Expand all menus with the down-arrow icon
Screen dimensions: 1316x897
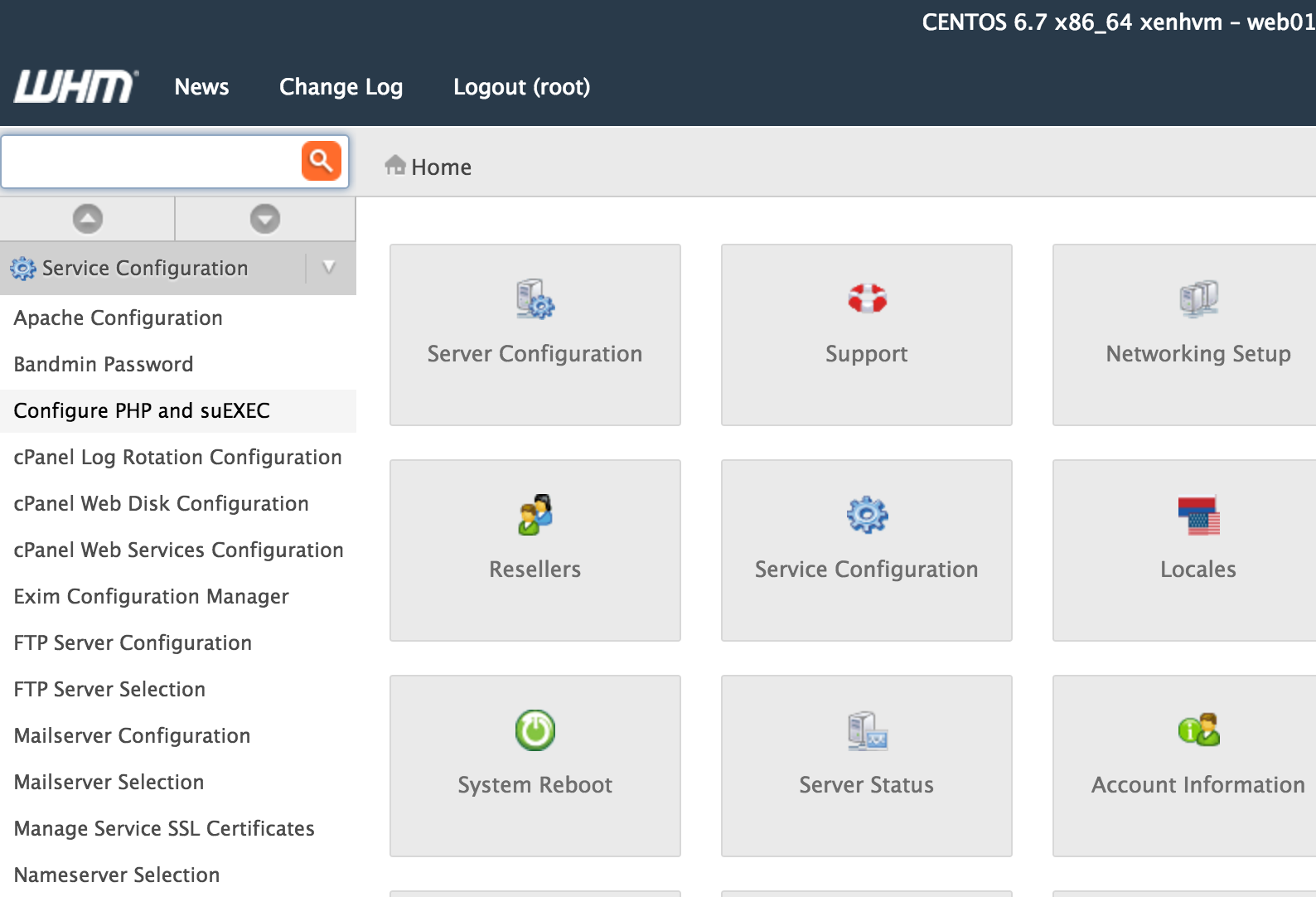click(265, 219)
